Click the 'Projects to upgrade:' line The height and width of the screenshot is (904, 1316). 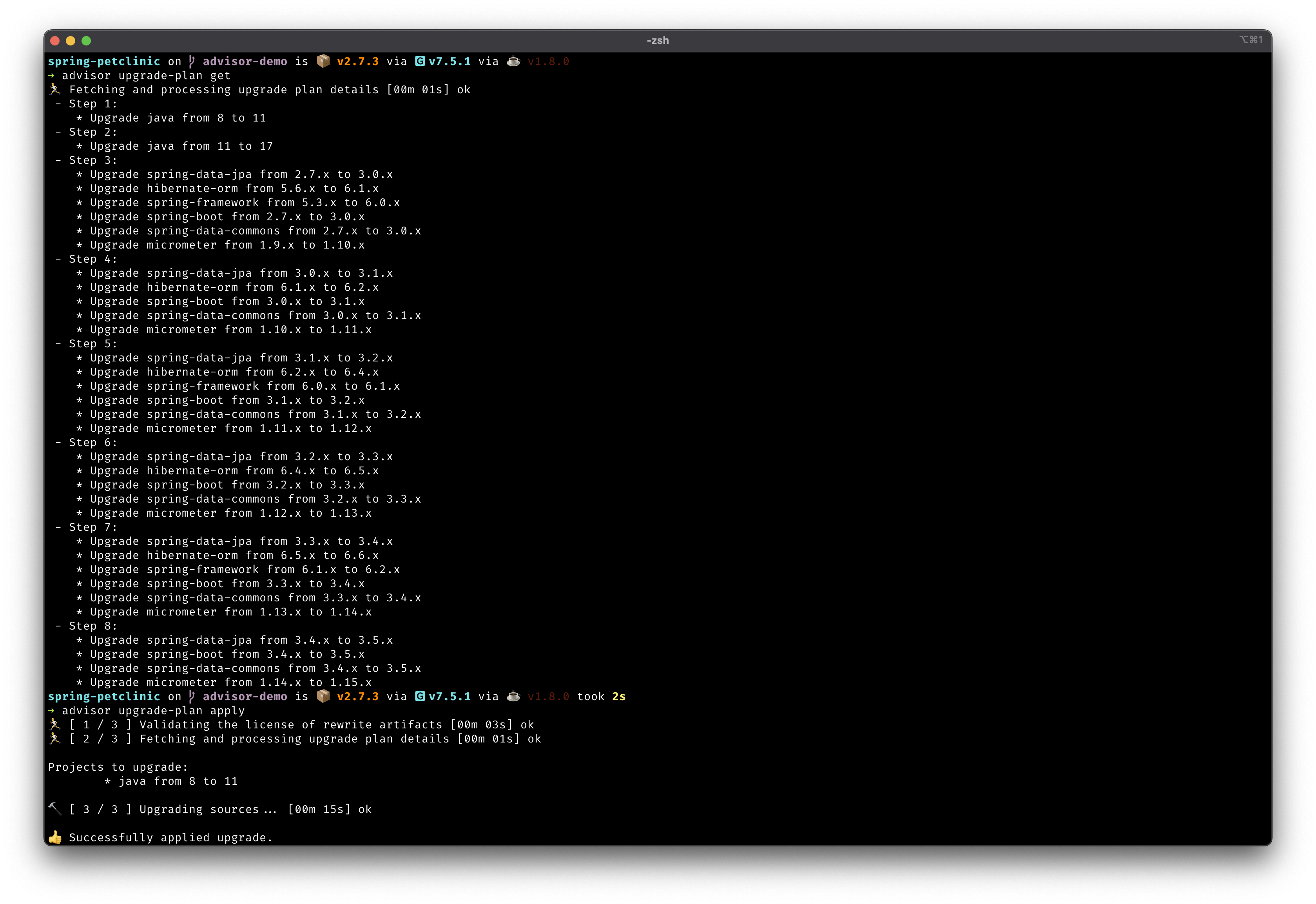(x=118, y=767)
